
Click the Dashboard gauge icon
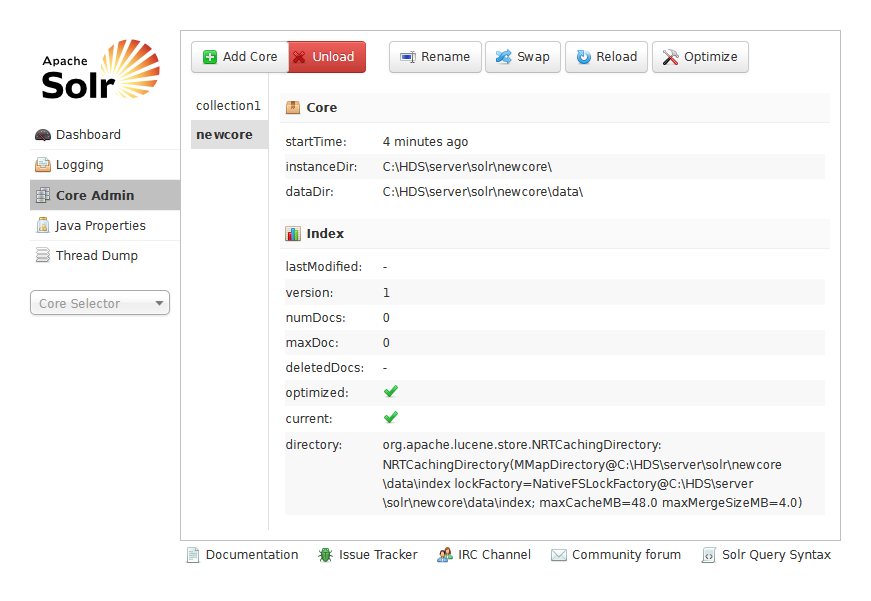pos(43,135)
